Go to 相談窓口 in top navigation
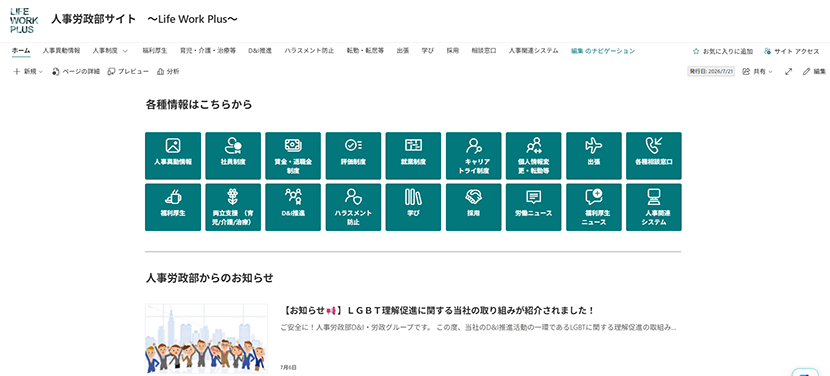 coord(484,51)
